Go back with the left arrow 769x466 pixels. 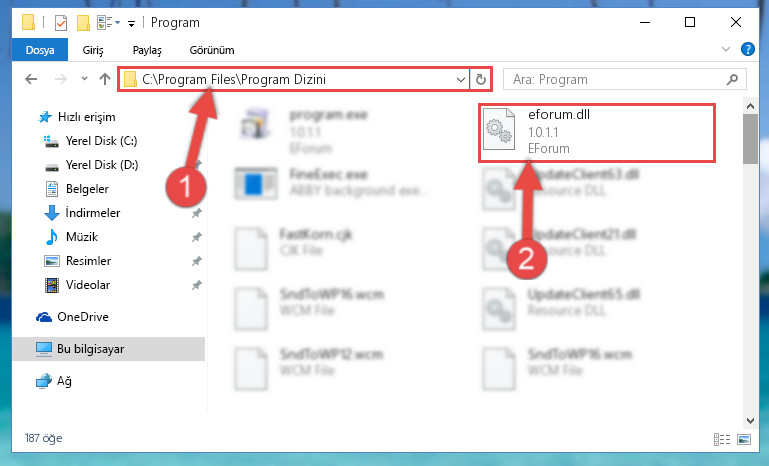click(x=31, y=79)
